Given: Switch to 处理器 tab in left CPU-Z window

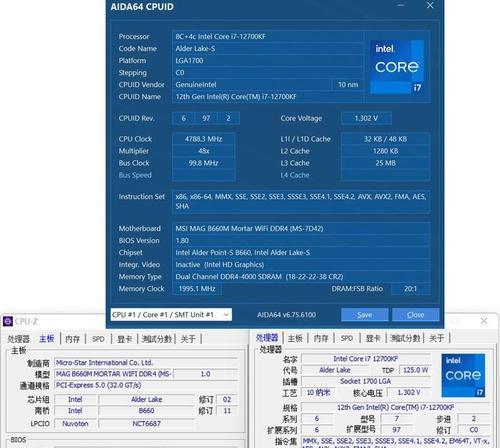Looking at the screenshot, I should point(19,339).
